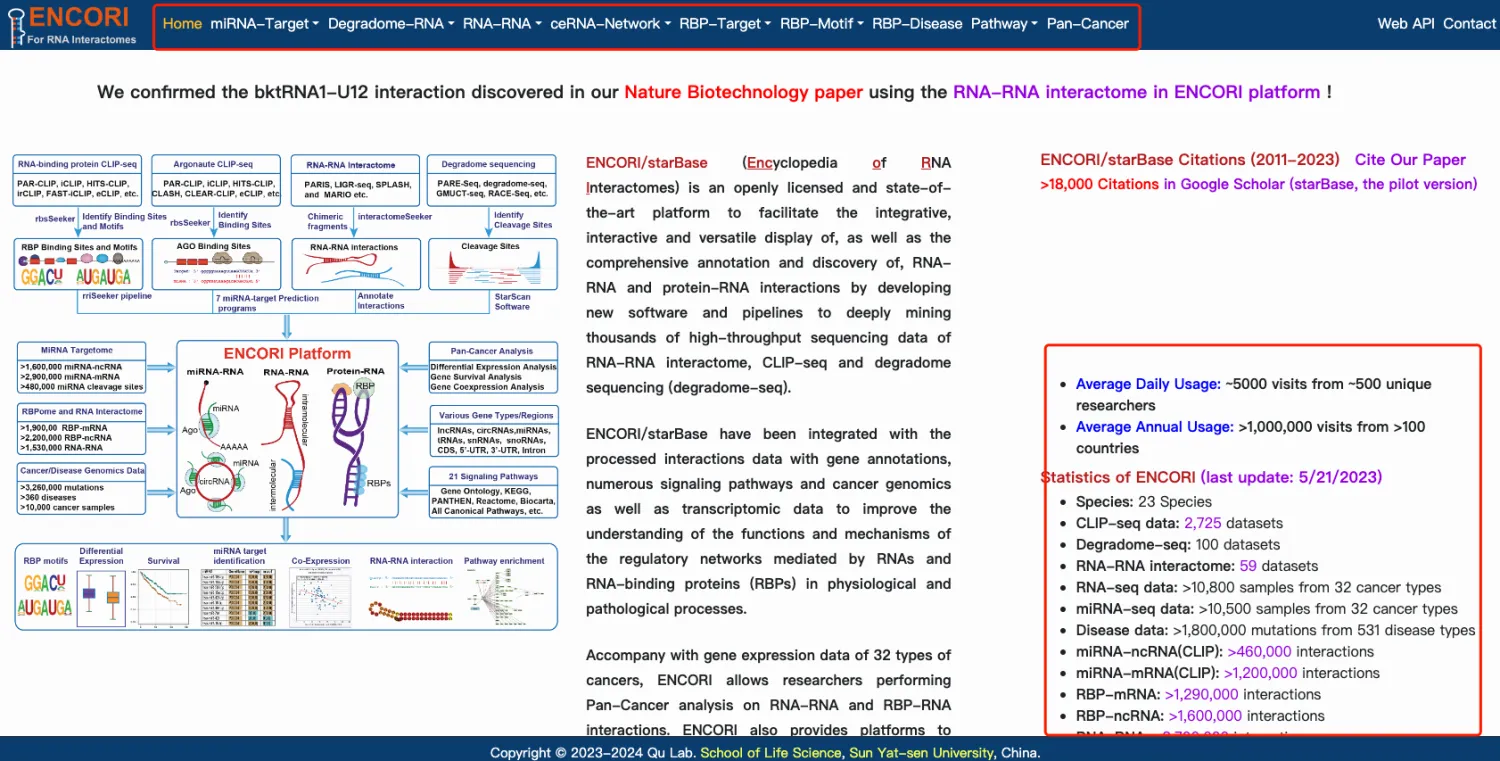
Task: Open the 2,725 CLIP-seq datasets link
Action: tap(1204, 523)
